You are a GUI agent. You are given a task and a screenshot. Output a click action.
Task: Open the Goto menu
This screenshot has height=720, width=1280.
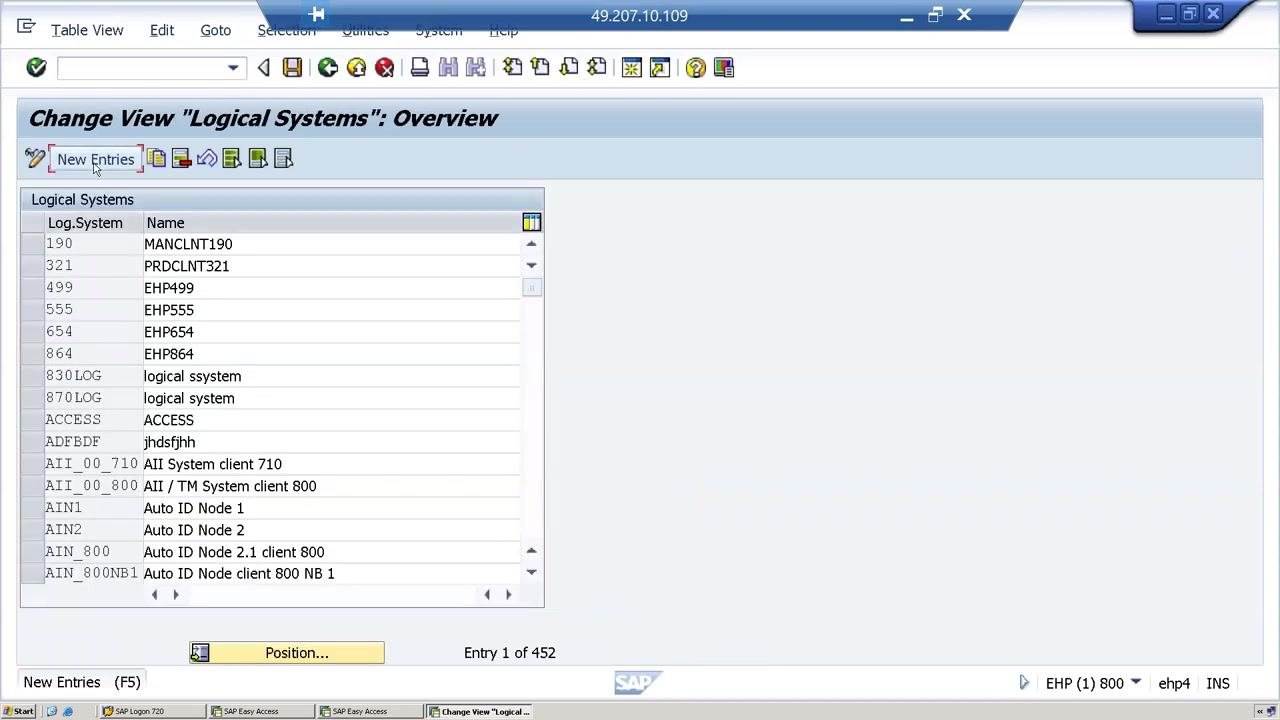tap(215, 30)
